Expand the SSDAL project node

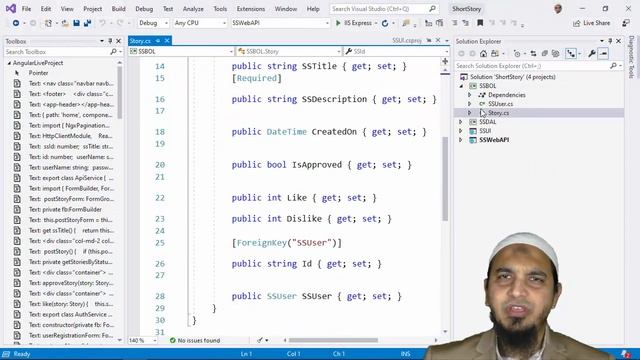pyautogui.click(x=461, y=122)
